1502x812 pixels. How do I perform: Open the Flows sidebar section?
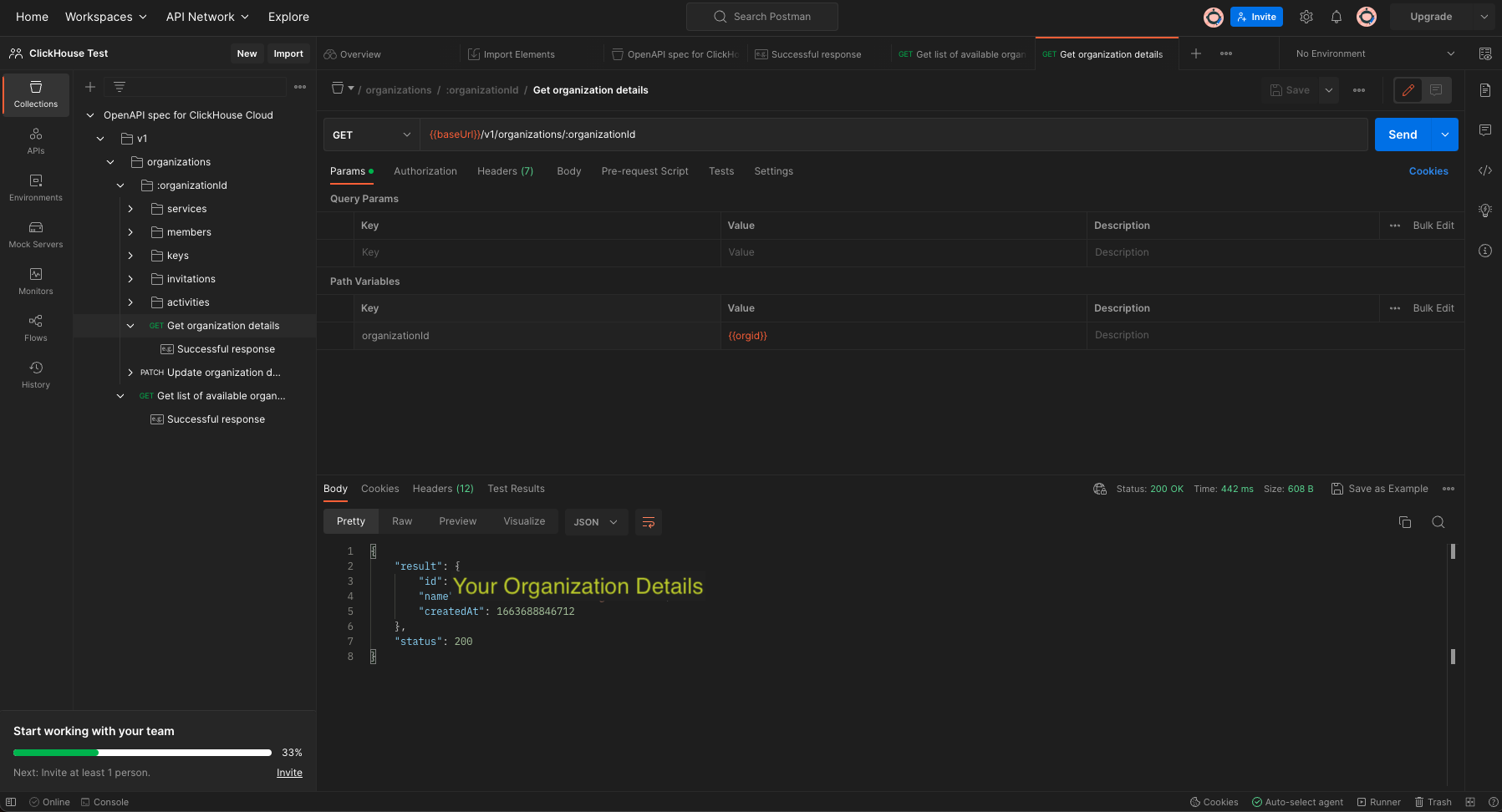pyautogui.click(x=36, y=327)
